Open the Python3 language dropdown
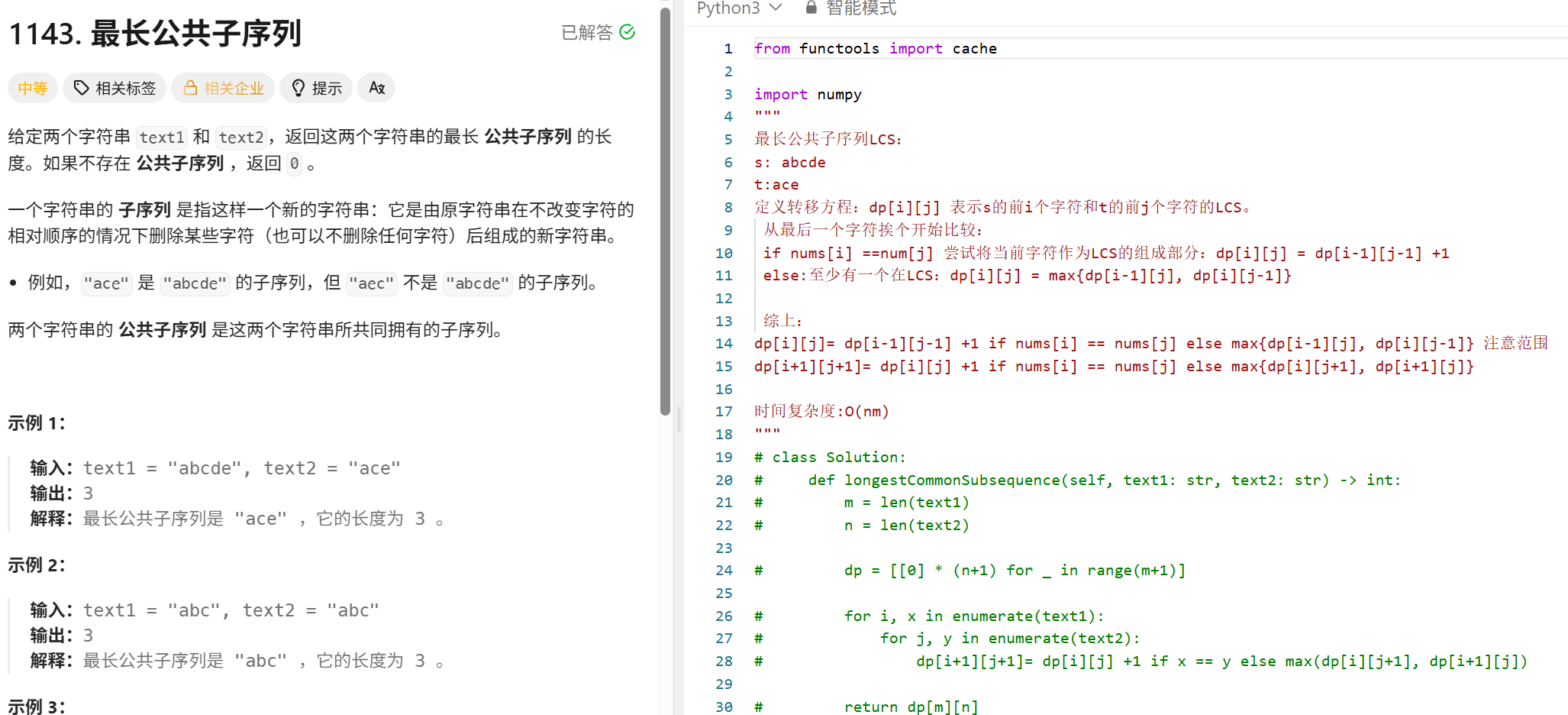Image resolution: width=1568 pixels, height=715 pixels. [739, 8]
